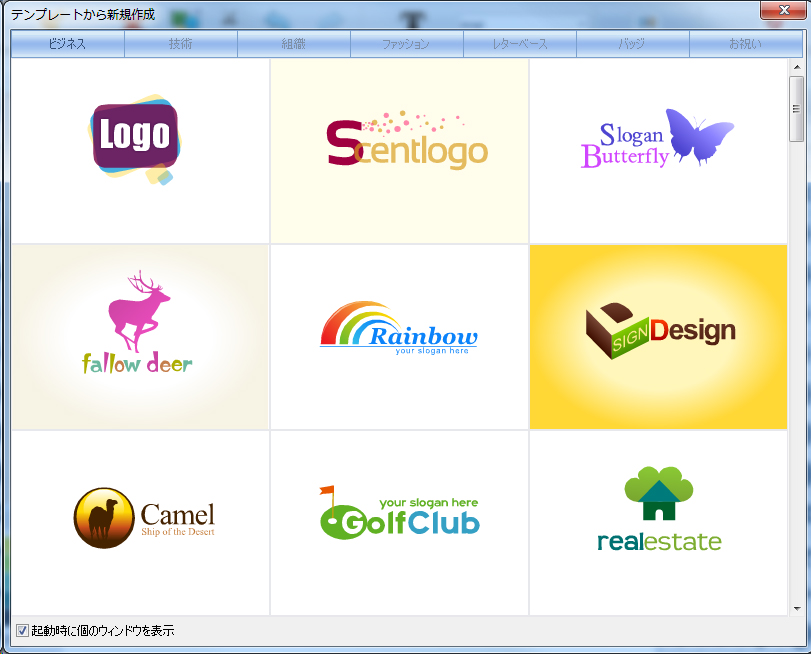
Task: Click the vertical scrollbar thumb
Action: [x=797, y=109]
